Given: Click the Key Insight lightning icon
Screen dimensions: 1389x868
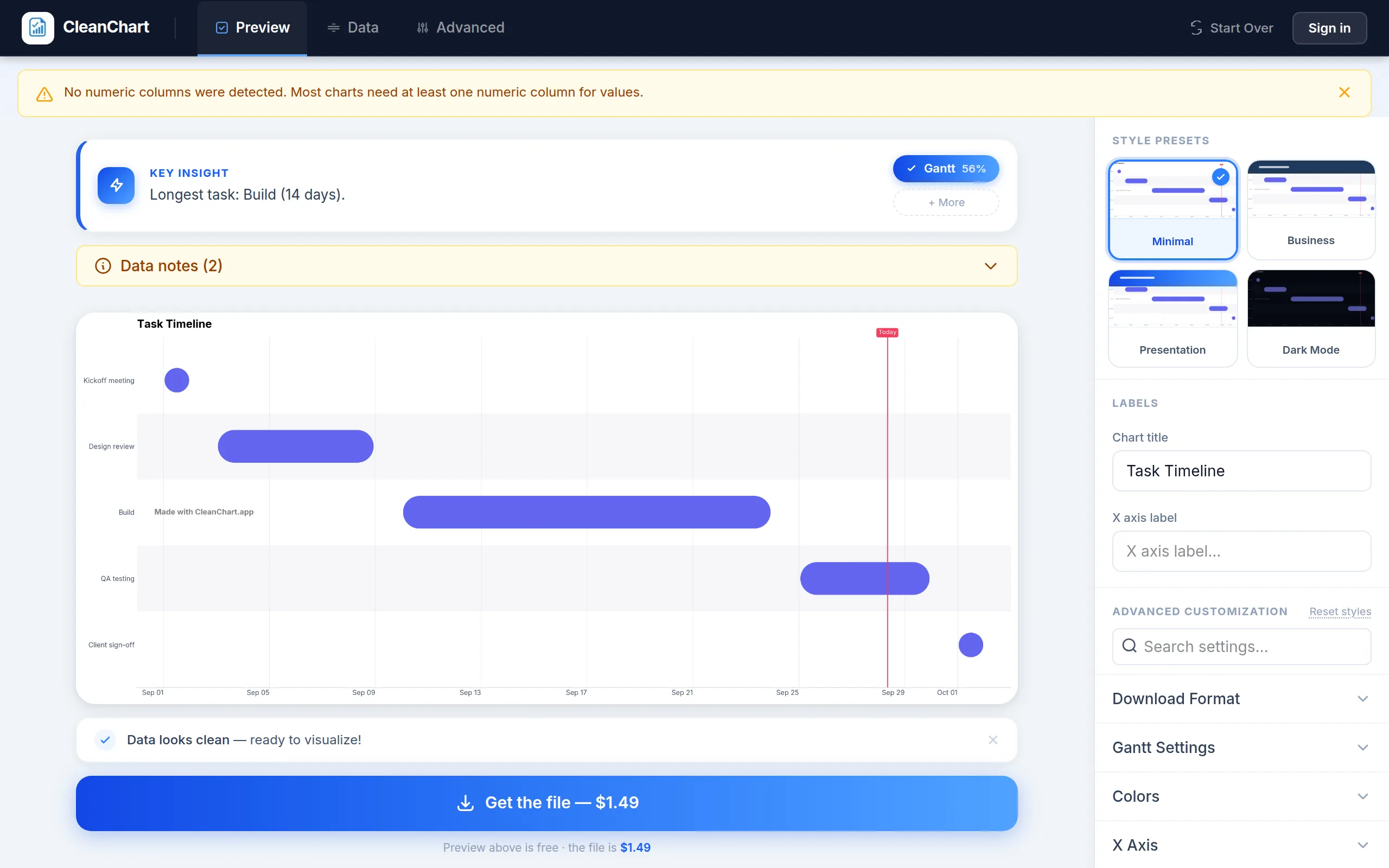Looking at the screenshot, I should (x=116, y=186).
